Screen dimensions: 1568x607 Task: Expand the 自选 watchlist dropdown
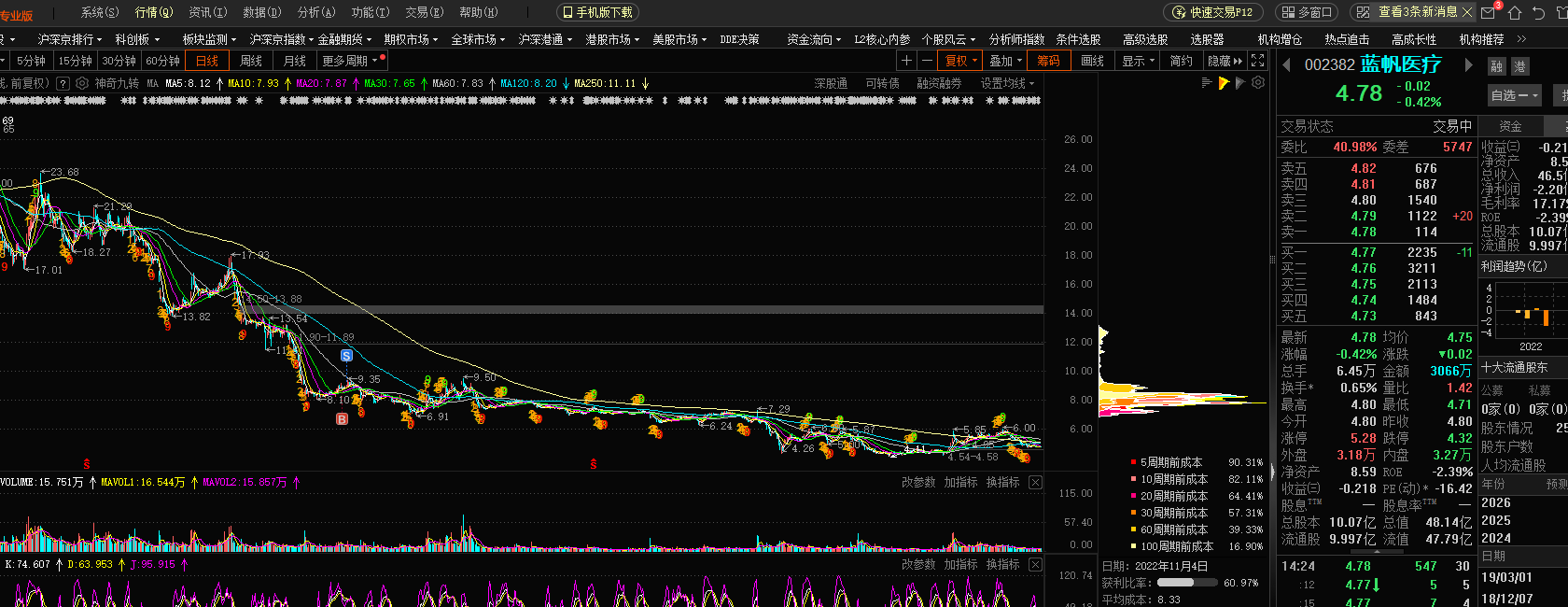[x=1512, y=95]
